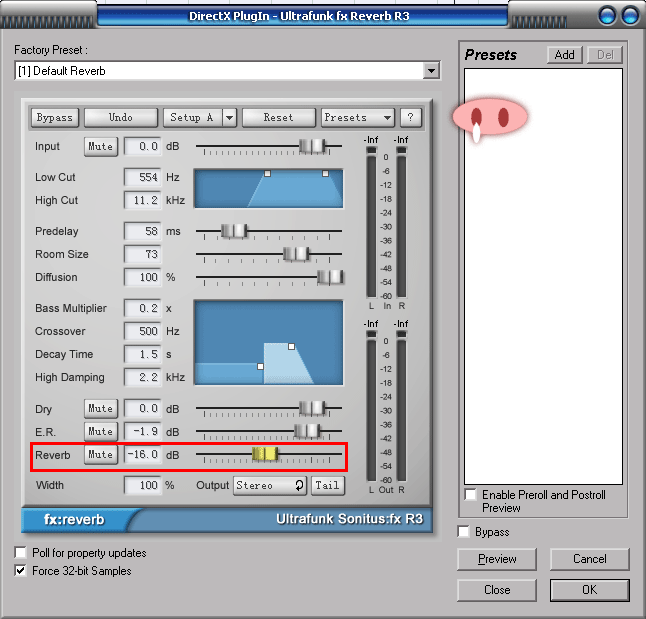The height and width of the screenshot is (619, 646).
Task: Enable Preroll and Postroll Preview checkbox
Action: (470, 494)
